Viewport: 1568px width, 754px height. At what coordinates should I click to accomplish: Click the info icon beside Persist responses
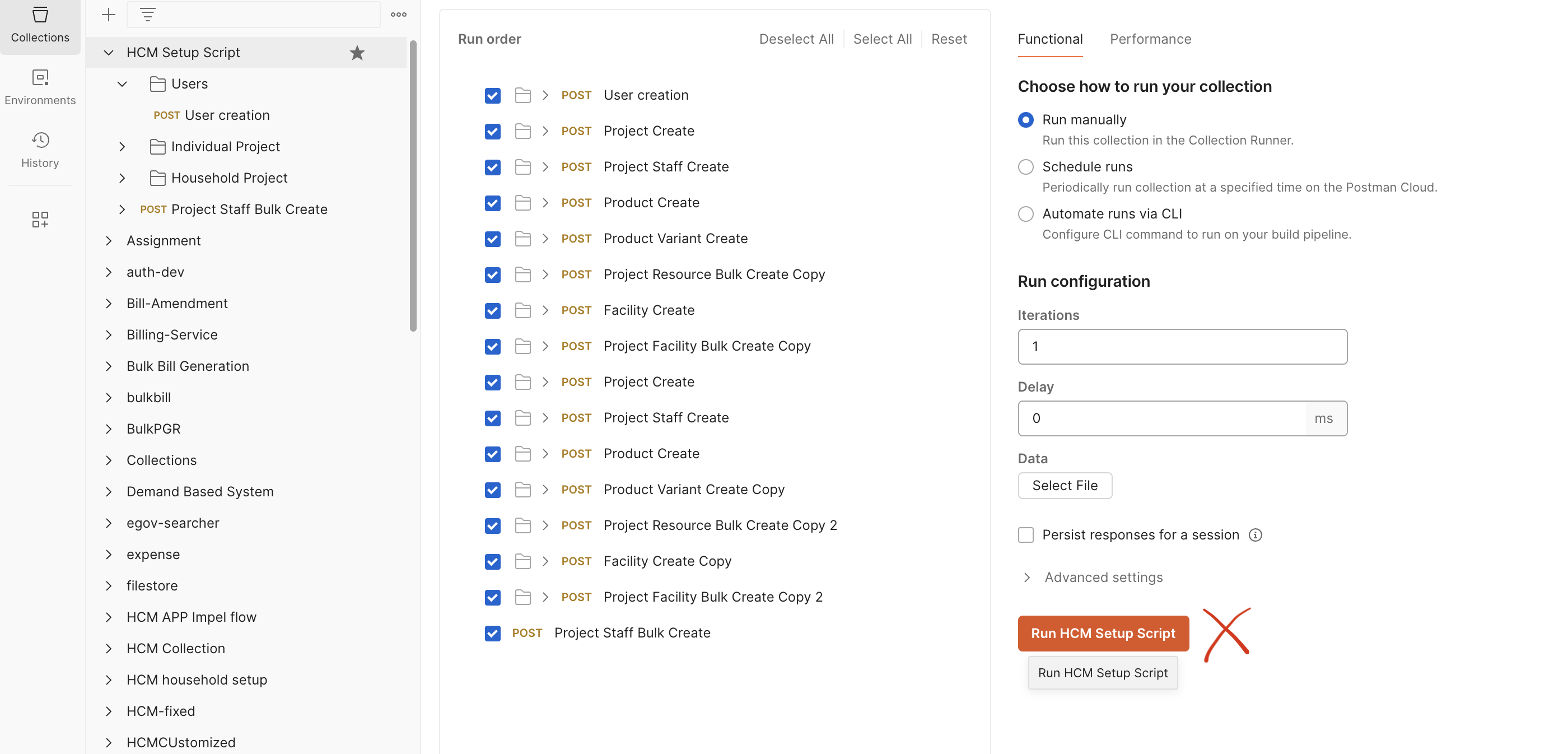[x=1255, y=535]
